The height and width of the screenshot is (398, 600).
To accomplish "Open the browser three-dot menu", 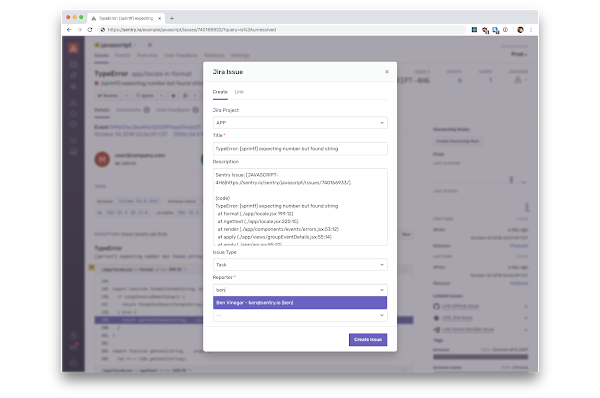I will pos(531,29).
